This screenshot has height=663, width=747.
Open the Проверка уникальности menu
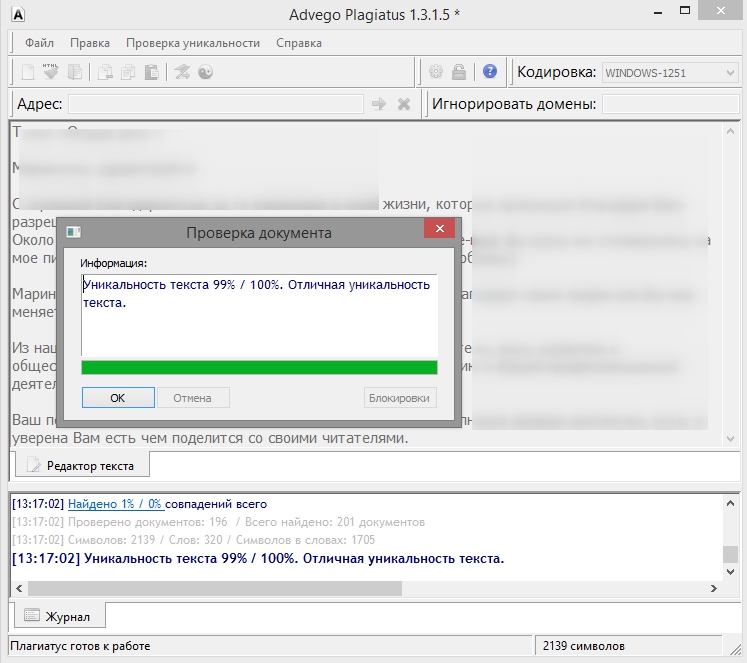click(x=193, y=43)
